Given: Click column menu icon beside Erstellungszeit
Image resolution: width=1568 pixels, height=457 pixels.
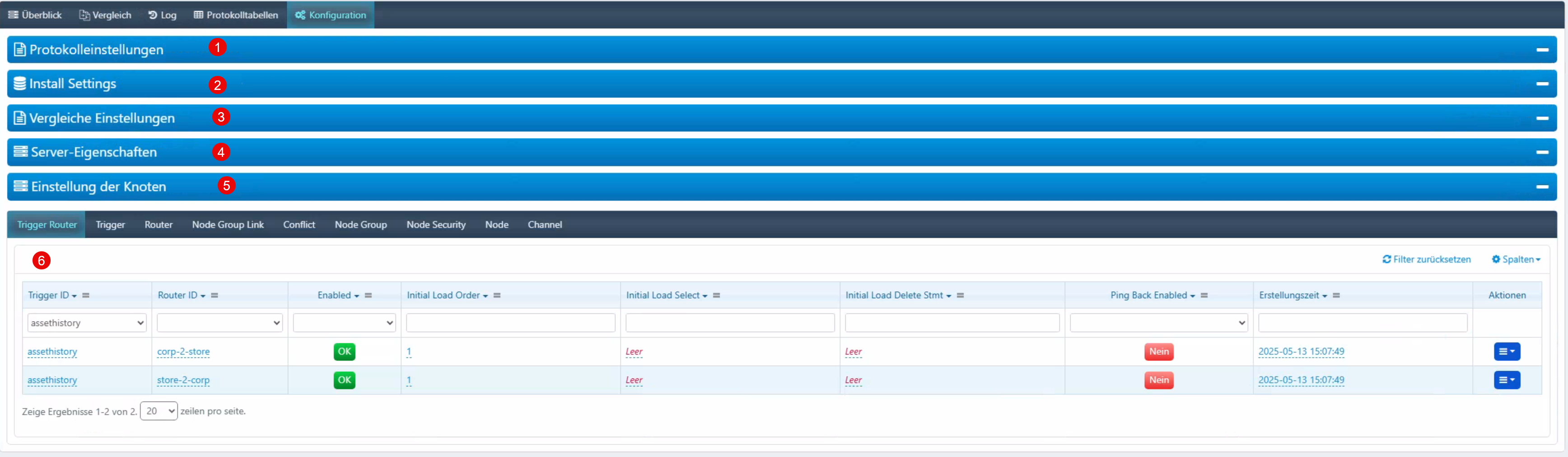Looking at the screenshot, I should tap(1336, 296).
